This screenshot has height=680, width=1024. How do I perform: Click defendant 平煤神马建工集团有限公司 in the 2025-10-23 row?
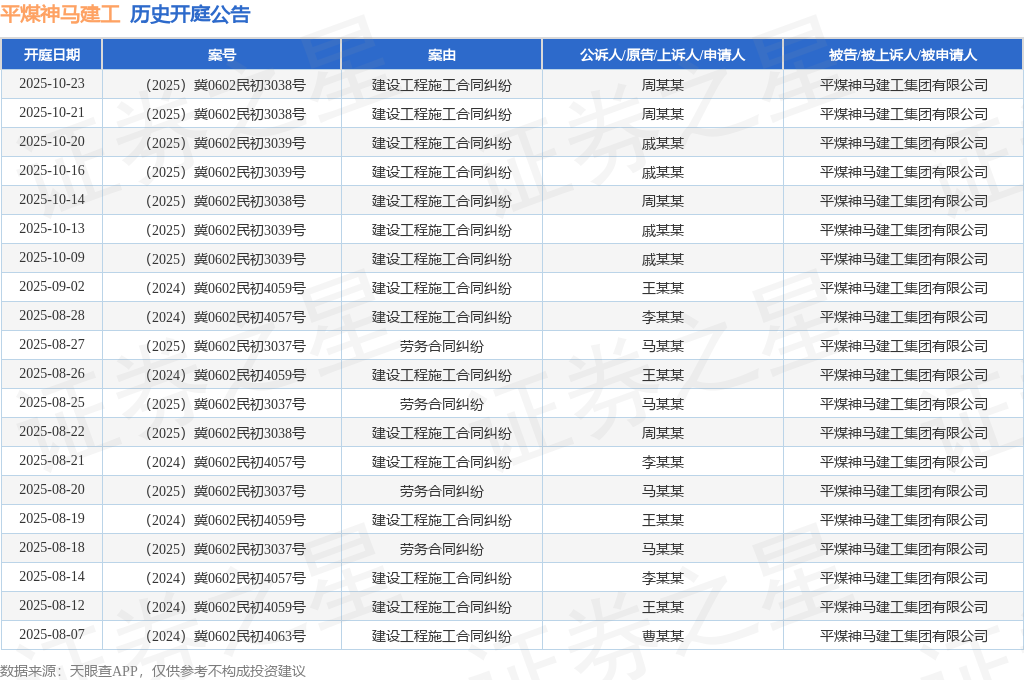click(903, 85)
